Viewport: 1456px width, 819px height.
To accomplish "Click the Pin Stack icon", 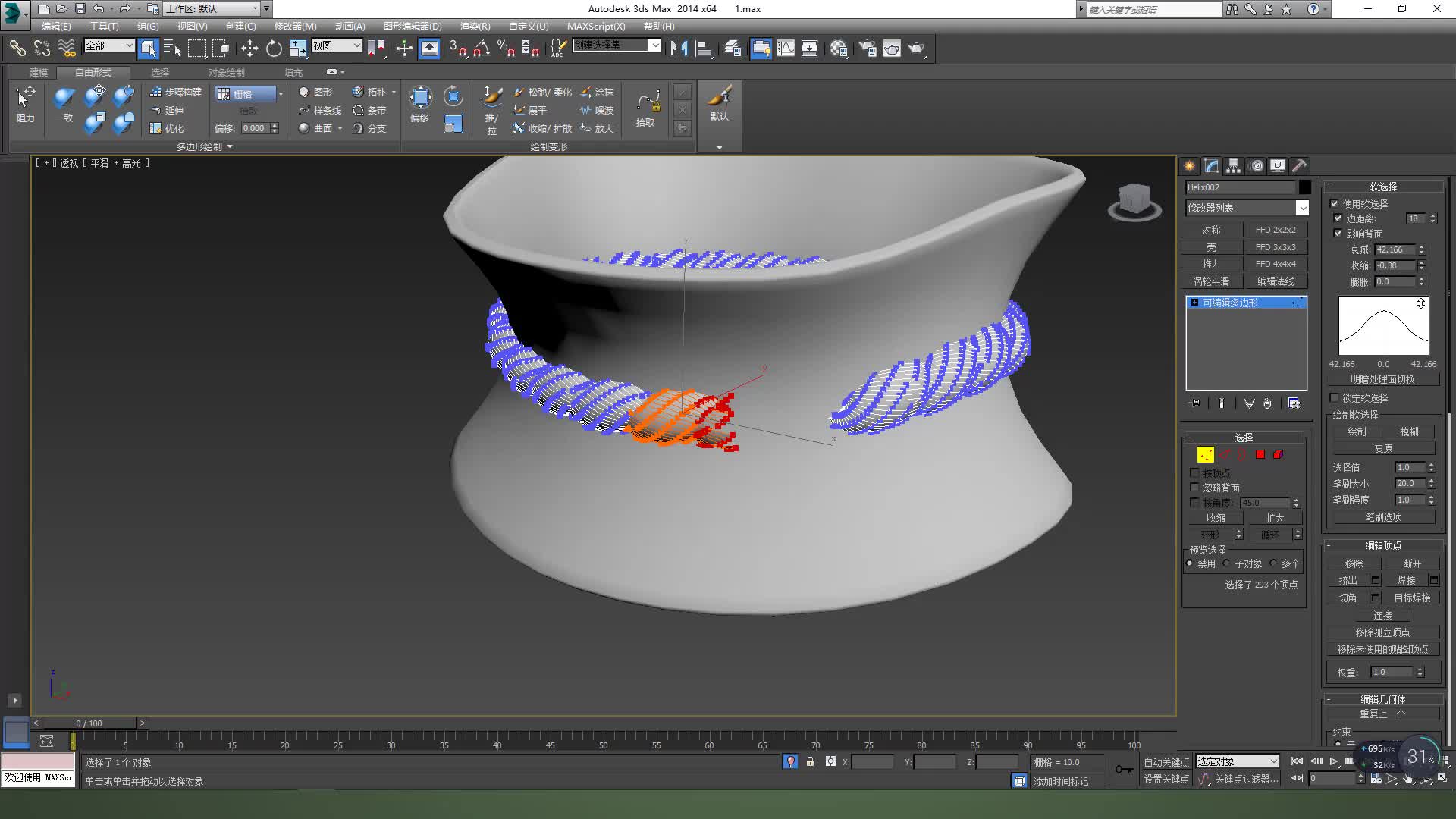I will [1197, 403].
